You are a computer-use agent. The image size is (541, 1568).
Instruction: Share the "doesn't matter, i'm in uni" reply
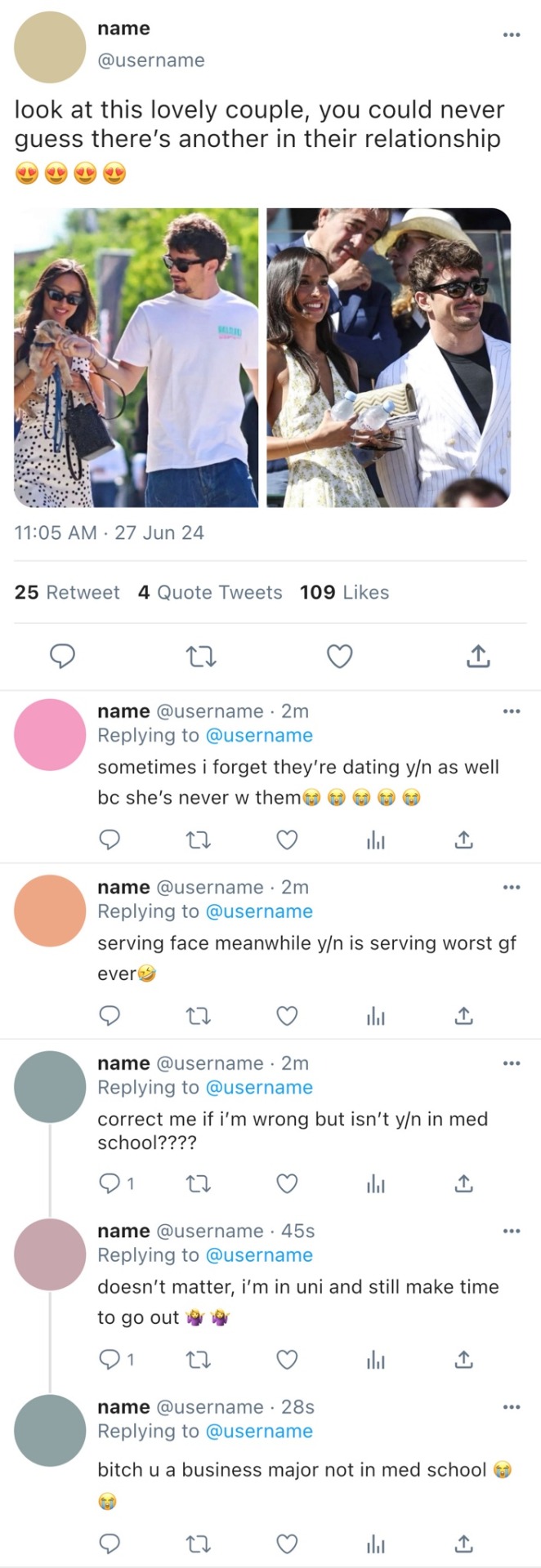pyautogui.click(x=463, y=1360)
